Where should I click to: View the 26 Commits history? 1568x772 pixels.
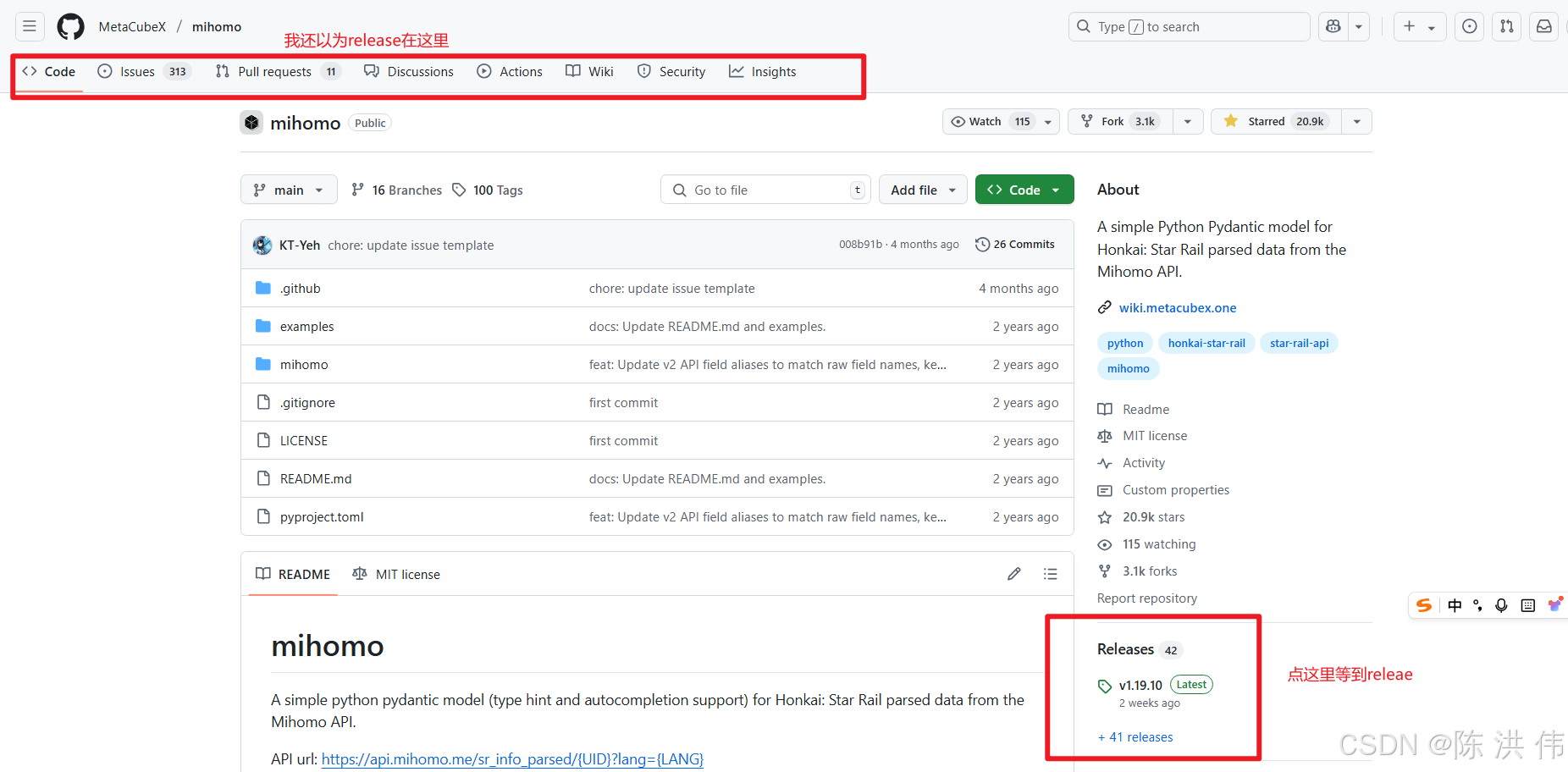(1015, 245)
